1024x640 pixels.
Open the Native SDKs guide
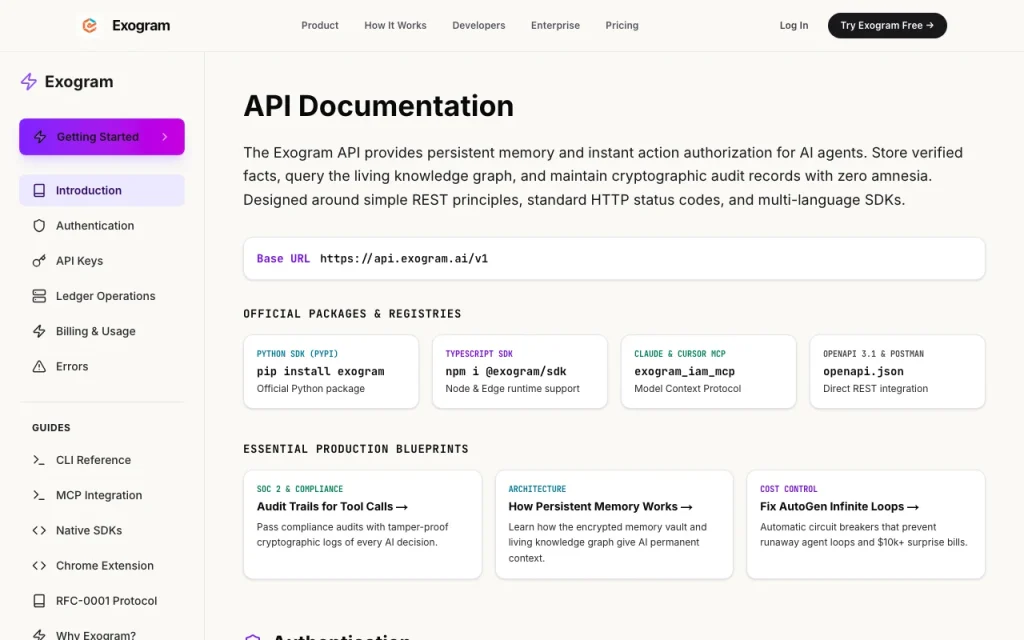coord(102,530)
